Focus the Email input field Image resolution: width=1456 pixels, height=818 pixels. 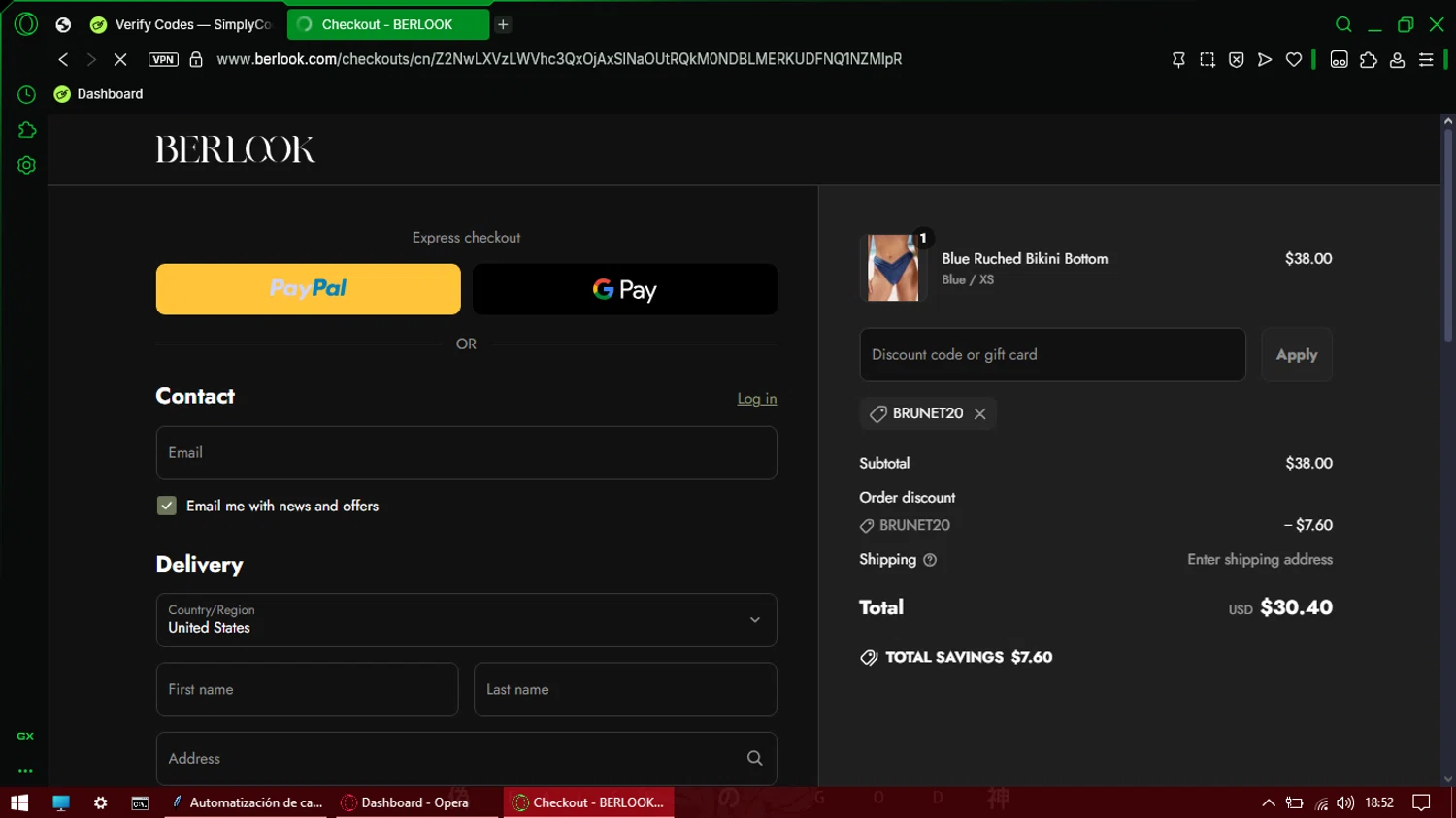click(x=467, y=453)
